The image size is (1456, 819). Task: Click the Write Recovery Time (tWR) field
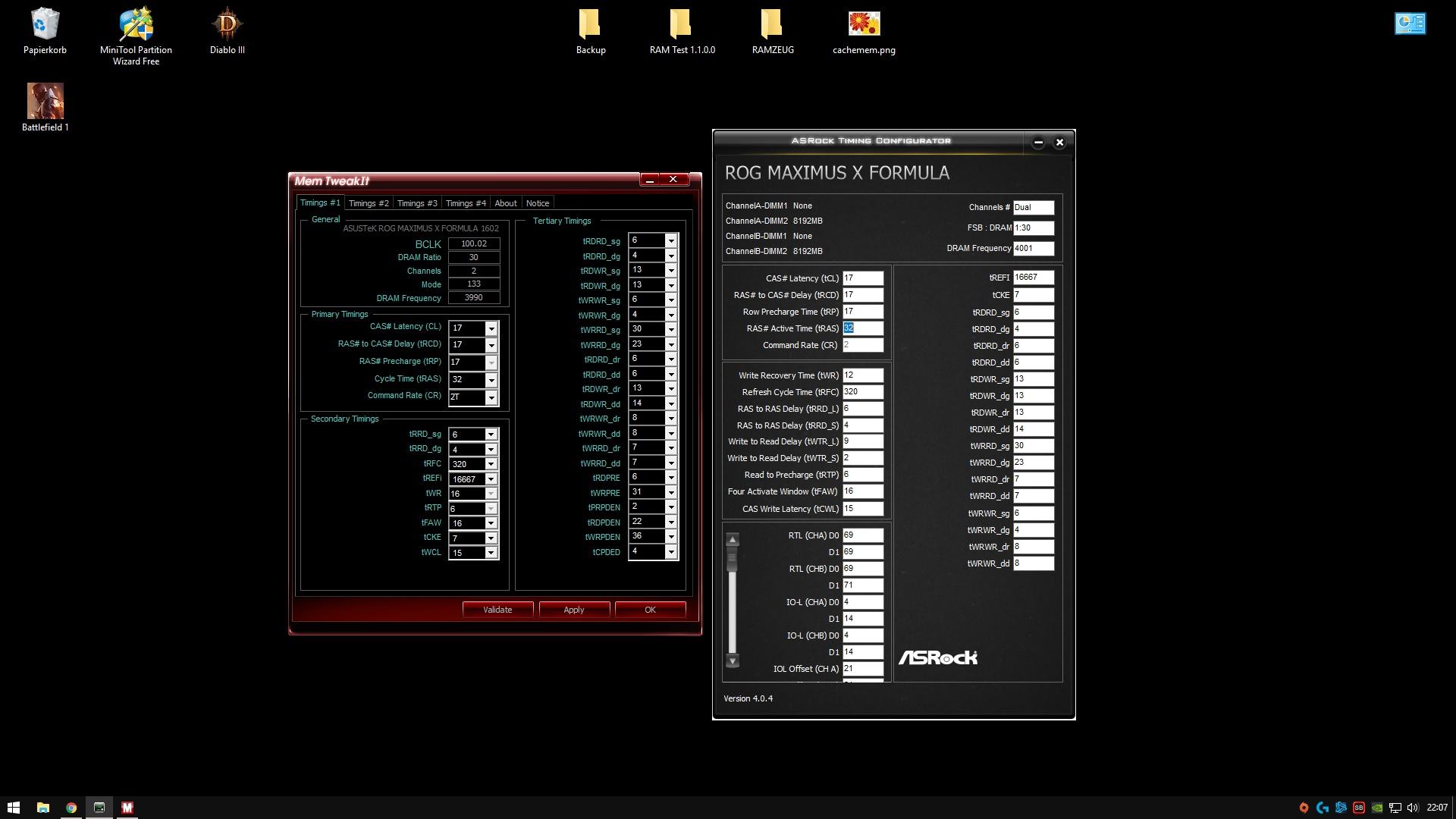[863, 375]
